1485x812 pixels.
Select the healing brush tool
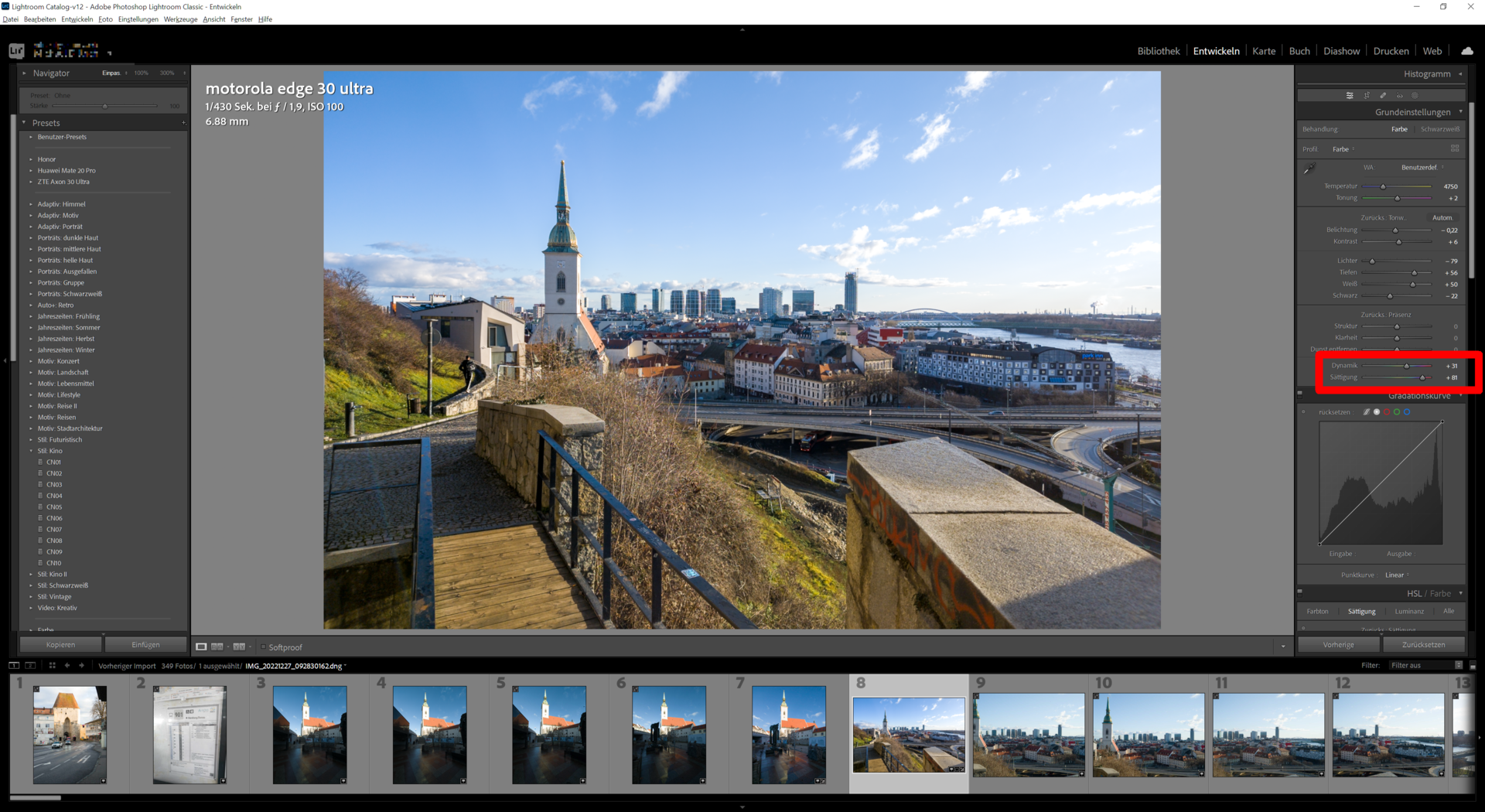pos(1383,96)
